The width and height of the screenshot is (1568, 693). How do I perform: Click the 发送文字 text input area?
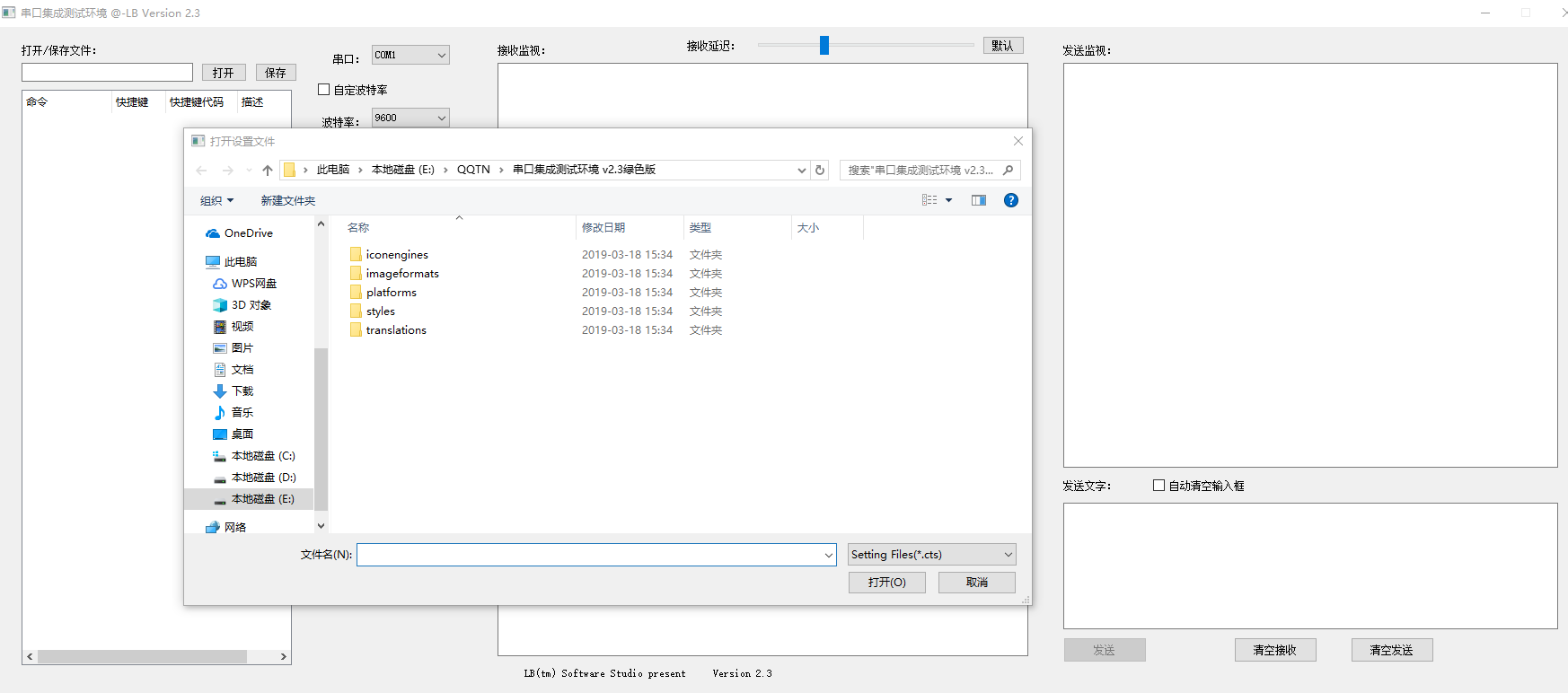(1310, 566)
